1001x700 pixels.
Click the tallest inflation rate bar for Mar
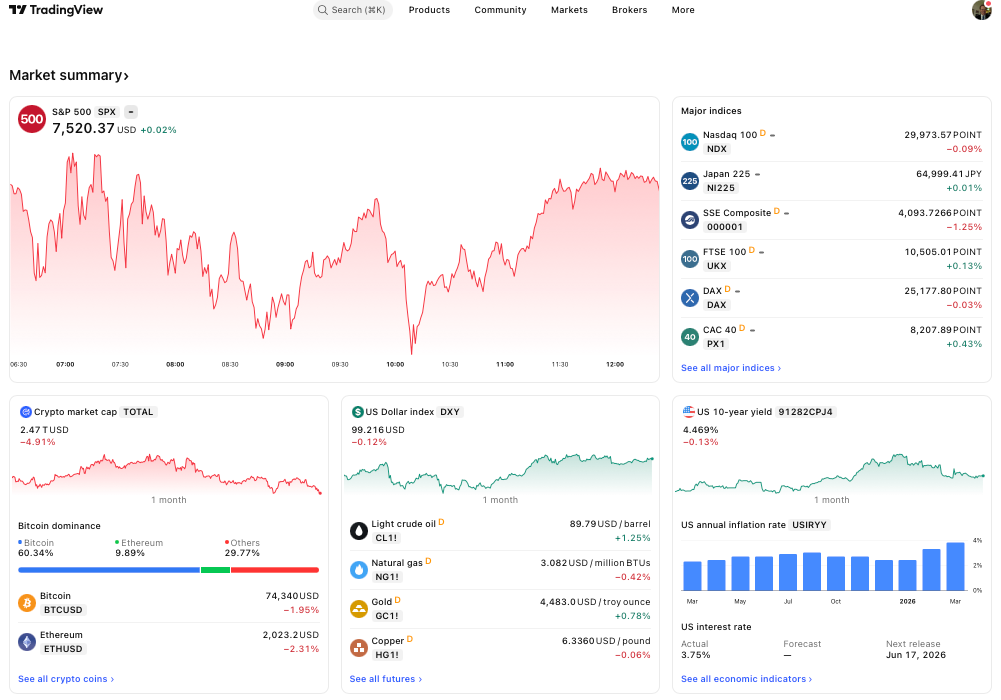pos(955,567)
